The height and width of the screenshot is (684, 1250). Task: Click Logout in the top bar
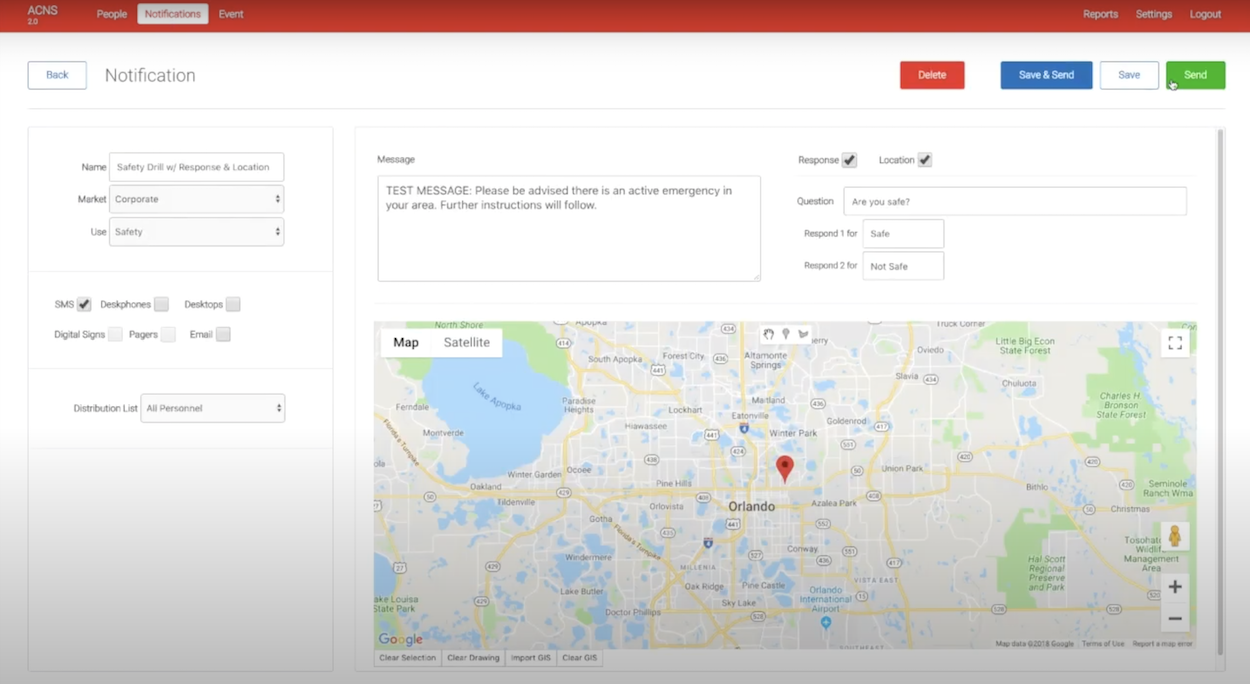coord(1205,14)
